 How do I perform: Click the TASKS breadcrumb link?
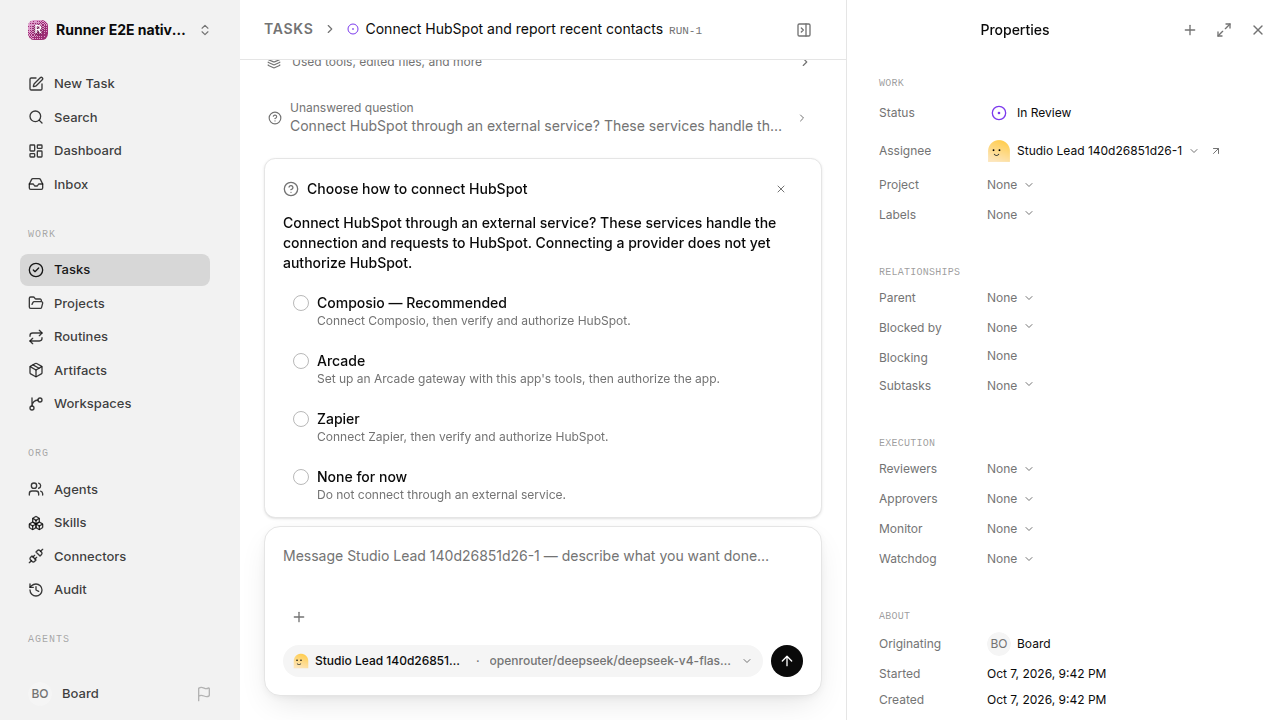[x=288, y=30]
